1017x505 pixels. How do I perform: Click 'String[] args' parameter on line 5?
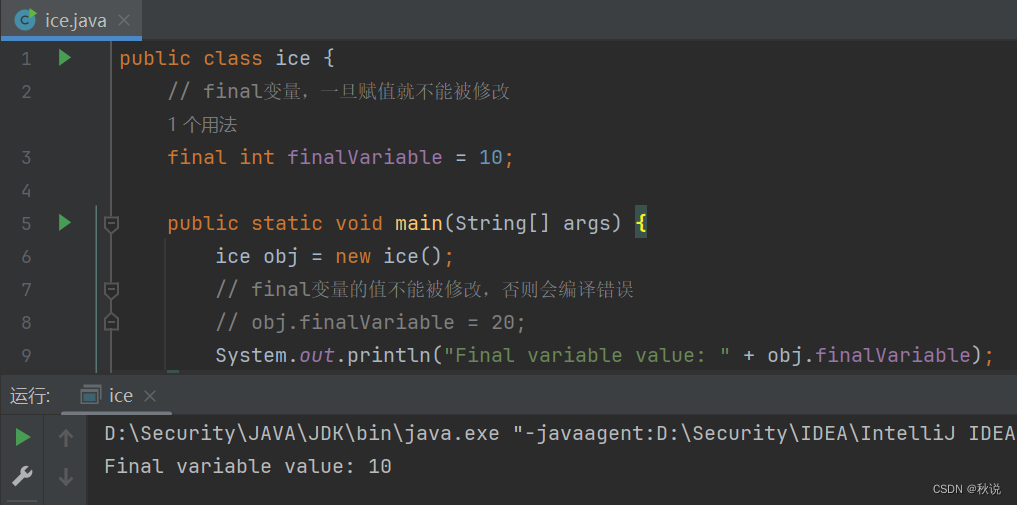(x=533, y=224)
